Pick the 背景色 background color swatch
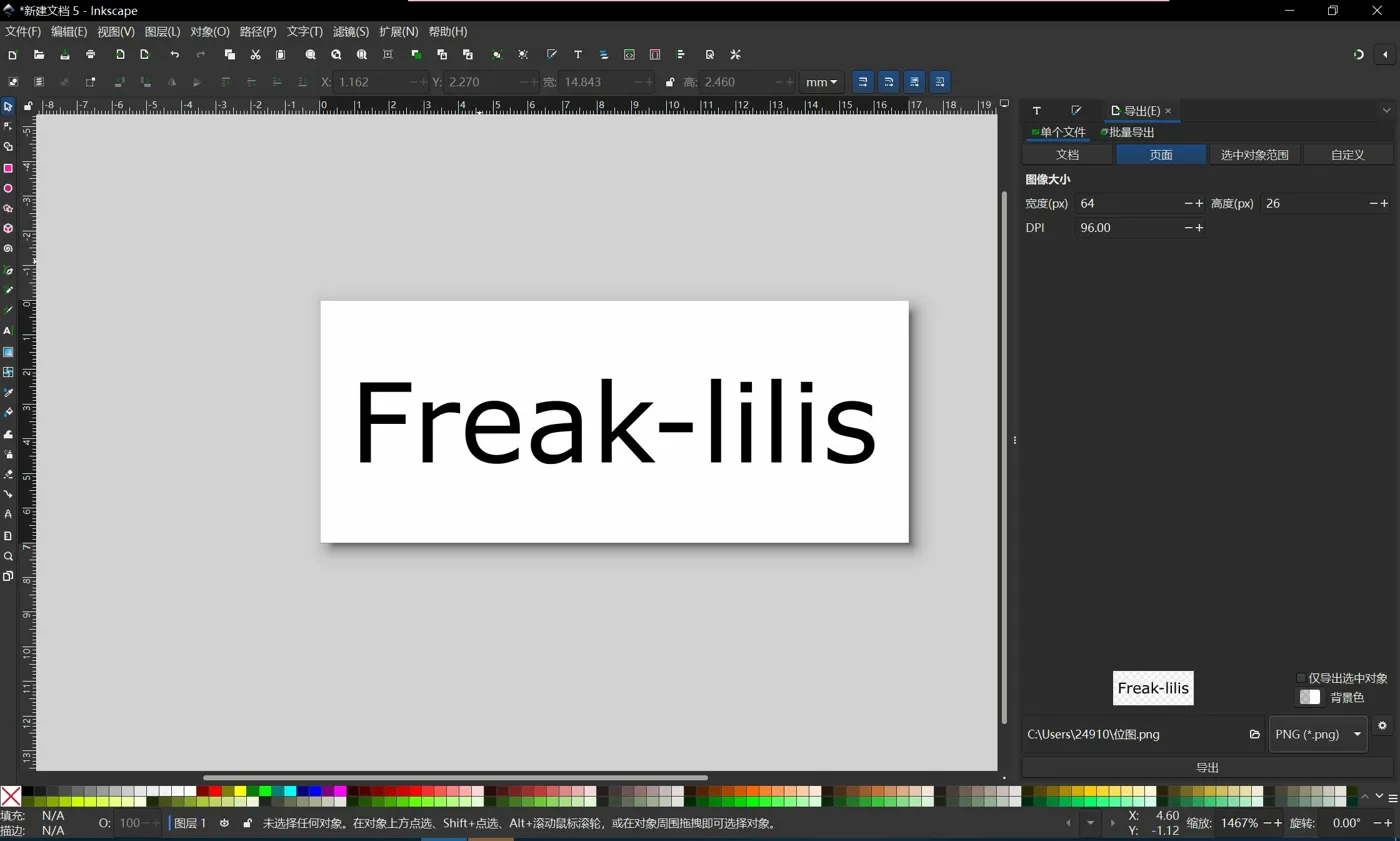Screen dimensions: 1400x841 (x=1309, y=697)
